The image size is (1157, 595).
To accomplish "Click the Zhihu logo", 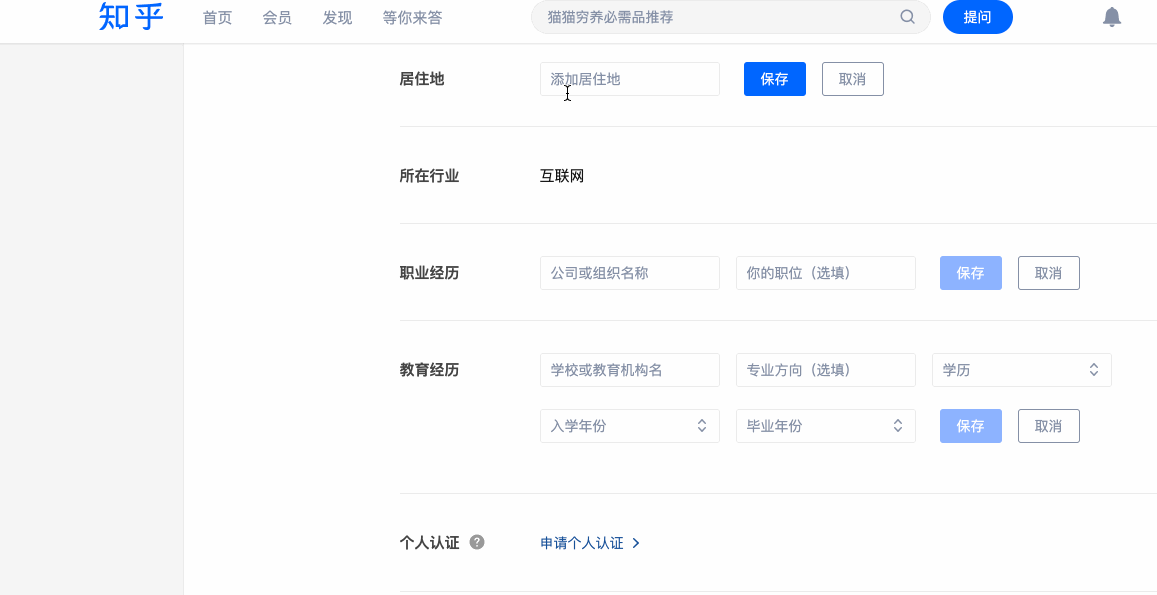I will tap(131, 17).
